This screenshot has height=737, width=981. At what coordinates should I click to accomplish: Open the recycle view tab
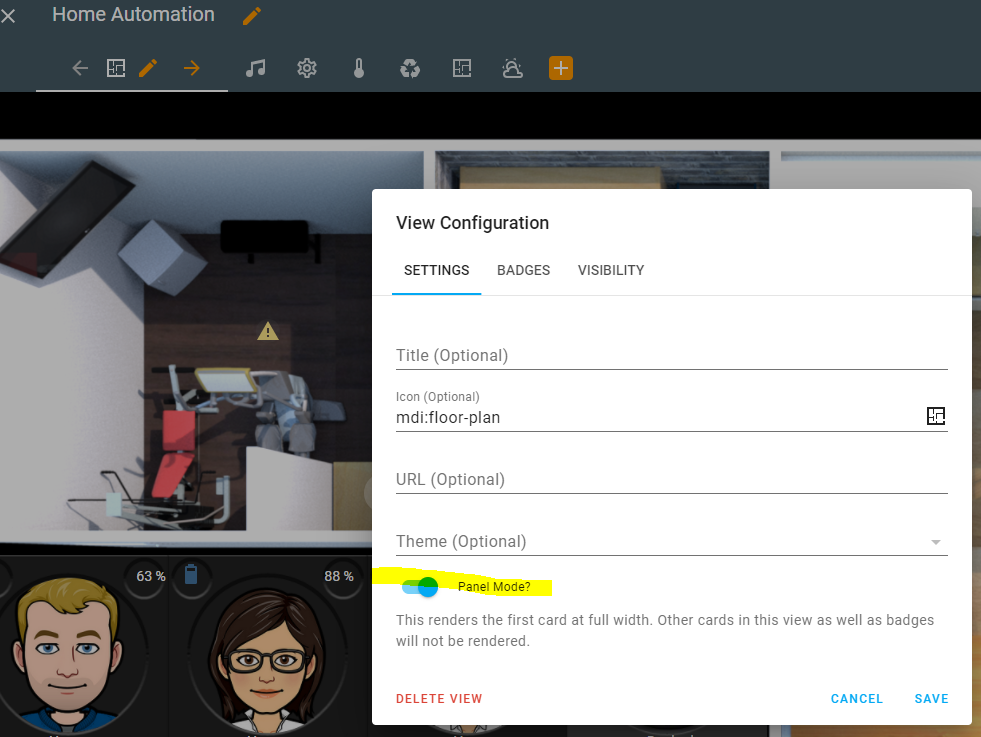(x=410, y=68)
